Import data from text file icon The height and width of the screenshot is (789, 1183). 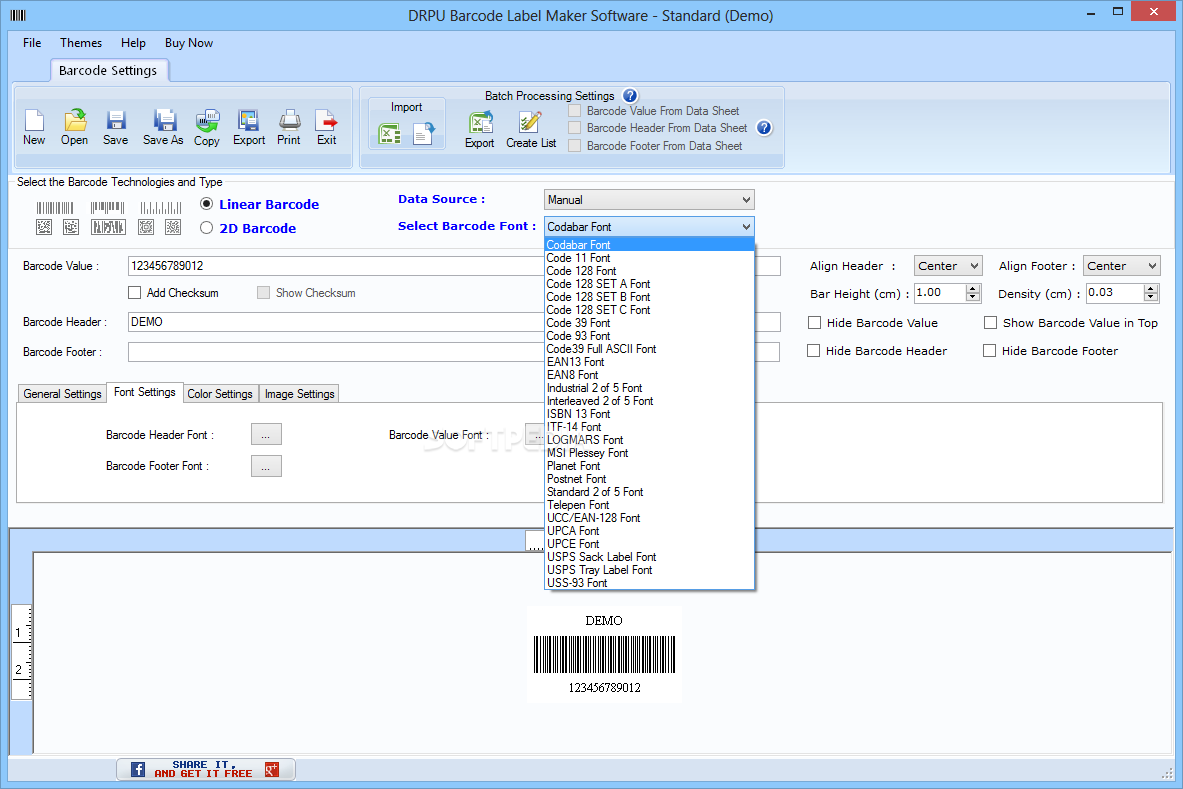pos(424,134)
